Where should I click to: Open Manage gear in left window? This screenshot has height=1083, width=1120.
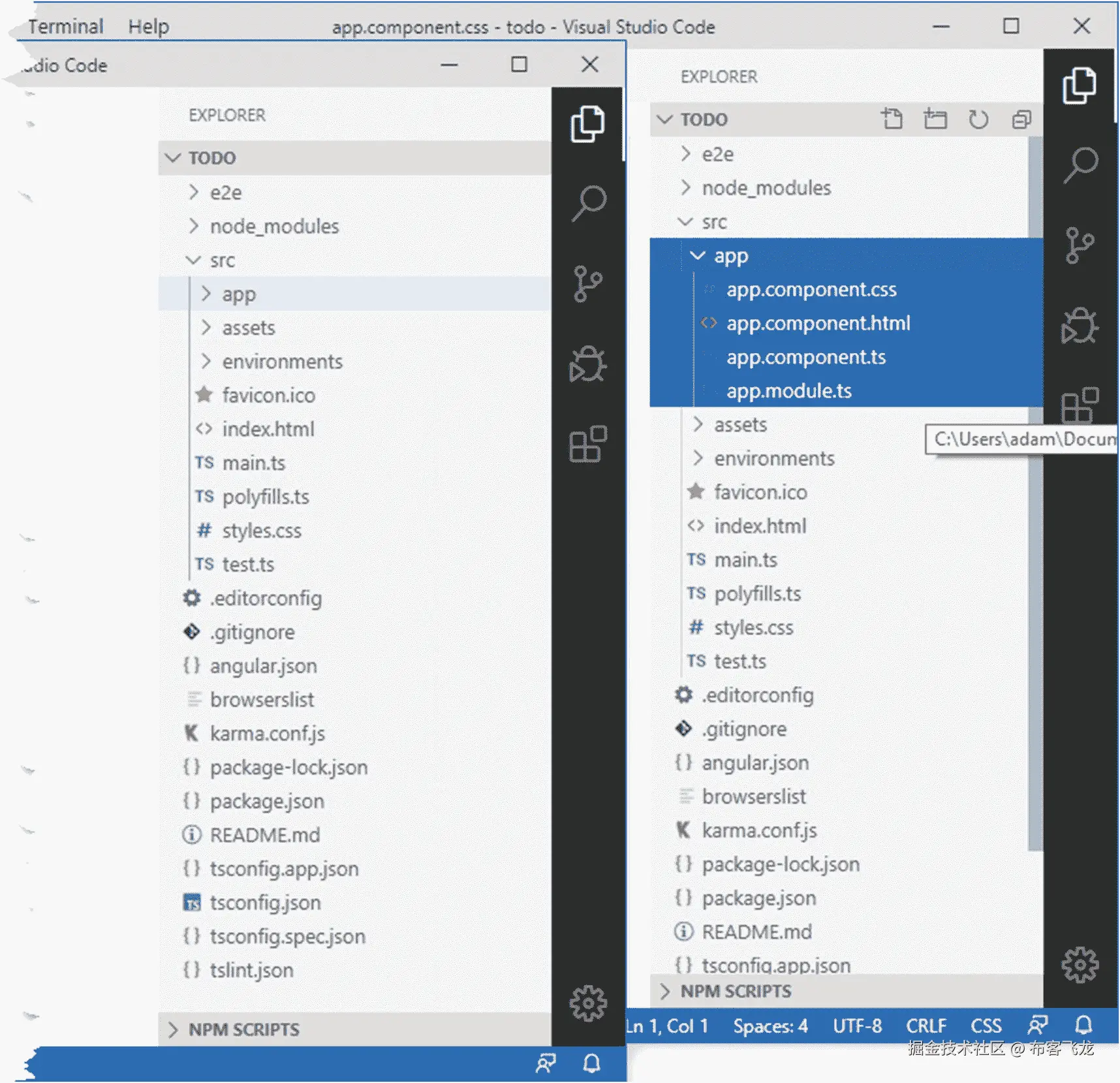pos(587,1003)
